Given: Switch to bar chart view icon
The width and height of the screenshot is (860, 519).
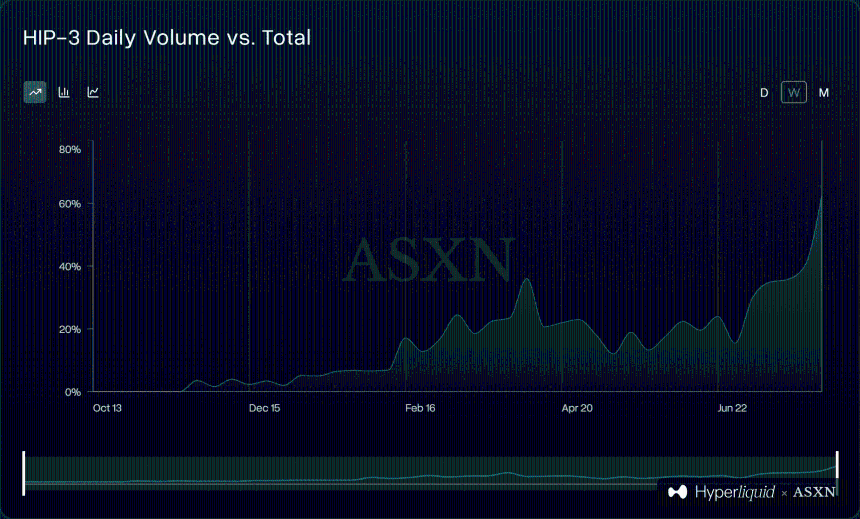Looking at the screenshot, I should coord(64,92).
